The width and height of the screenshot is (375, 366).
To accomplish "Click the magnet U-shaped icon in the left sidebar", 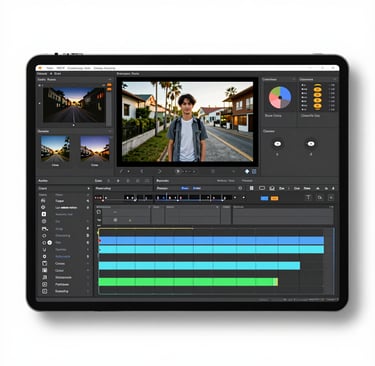I will point(44,250).
